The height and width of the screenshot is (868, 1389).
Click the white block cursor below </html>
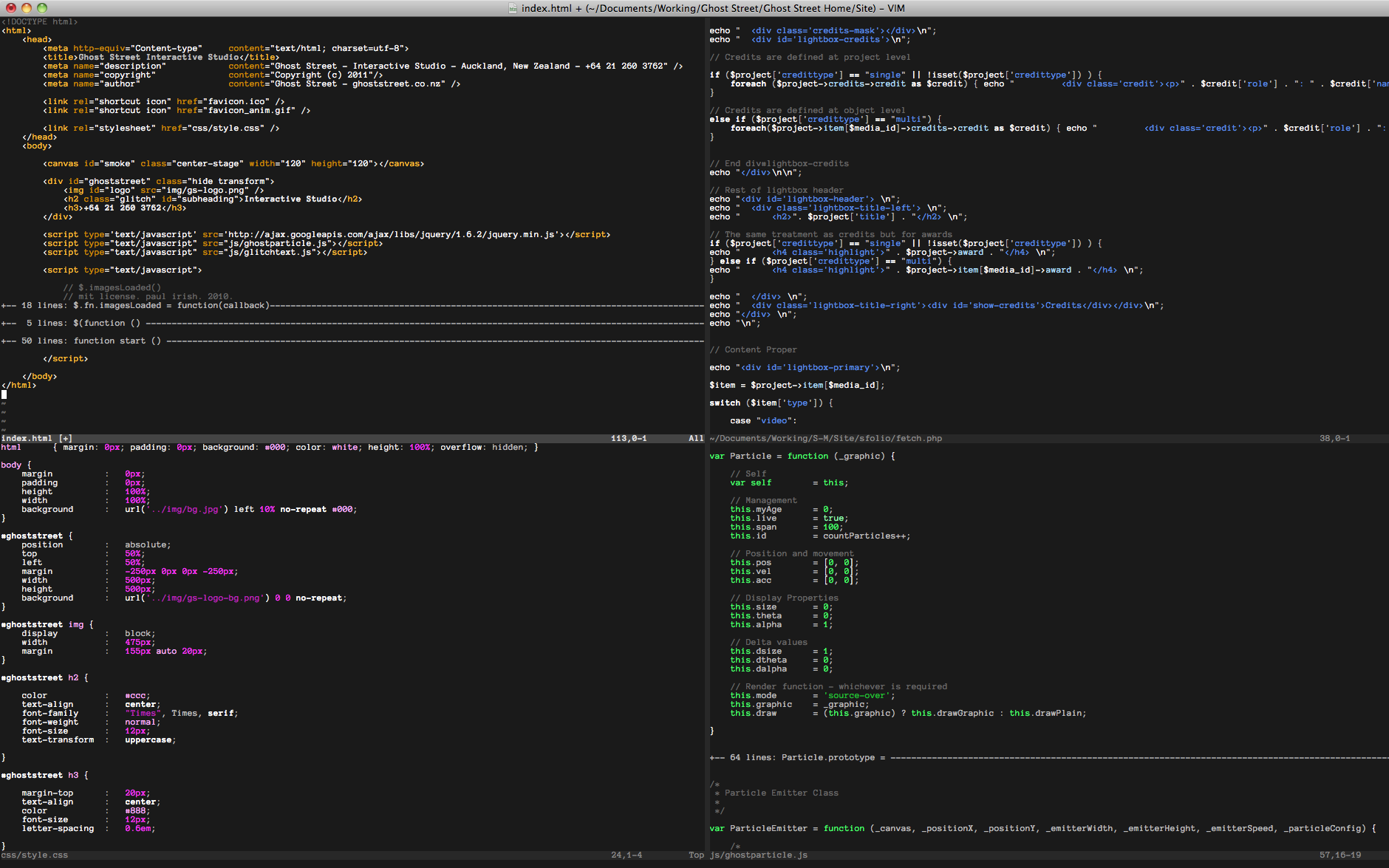[x=4, y=394]
